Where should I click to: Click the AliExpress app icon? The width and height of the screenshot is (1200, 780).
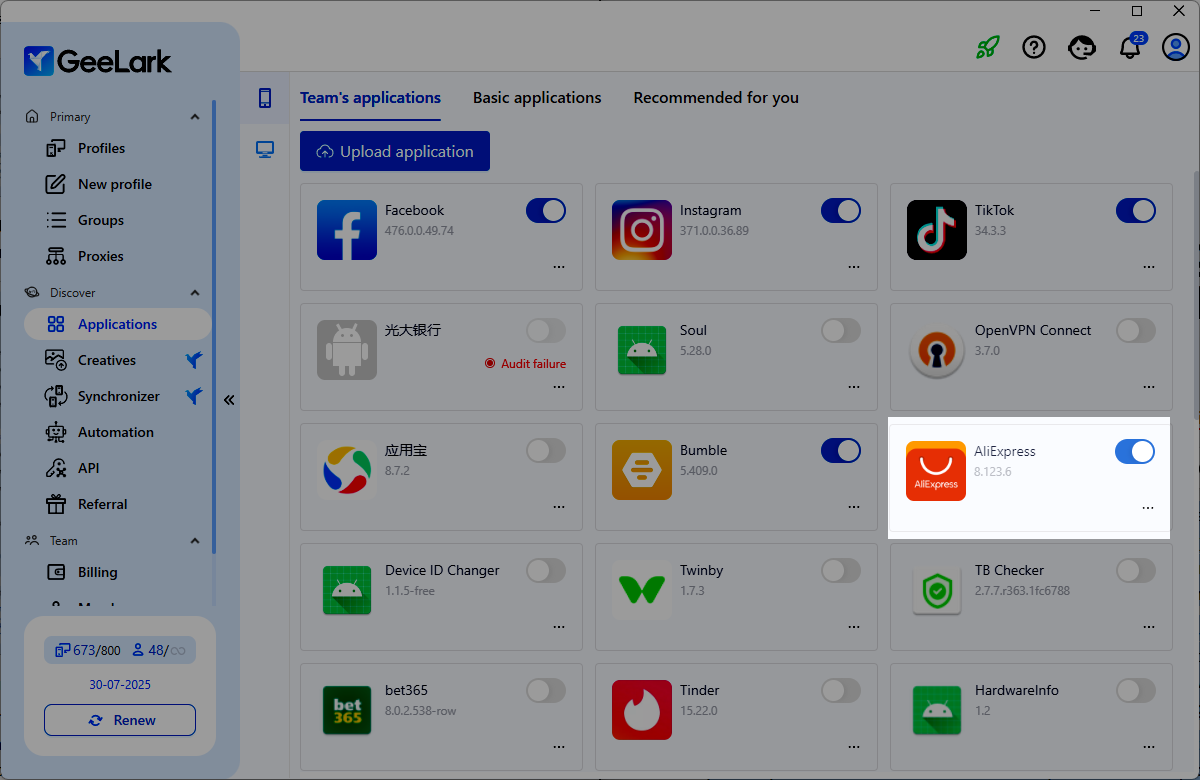point(936,471)
